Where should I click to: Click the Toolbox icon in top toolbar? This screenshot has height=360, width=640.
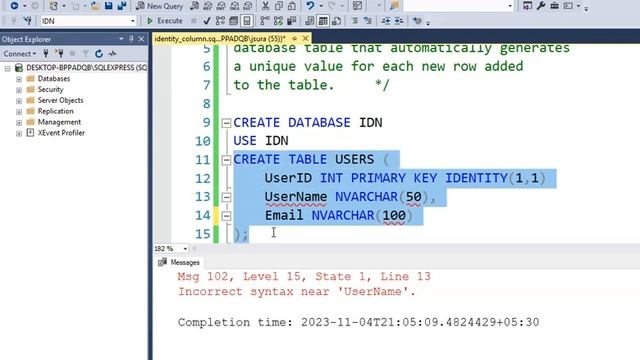tap(554, 6)
